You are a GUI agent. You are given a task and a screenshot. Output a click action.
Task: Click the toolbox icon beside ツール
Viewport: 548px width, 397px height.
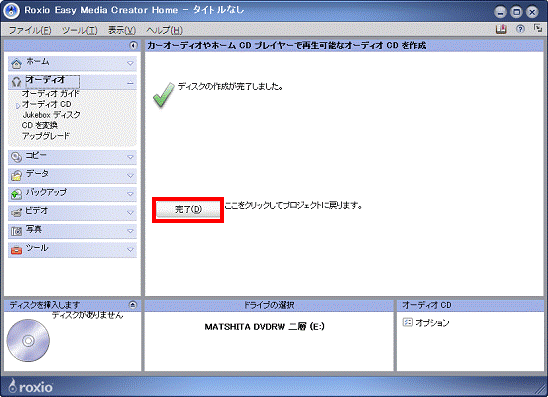pyautogui.click(x=16, y=250)
